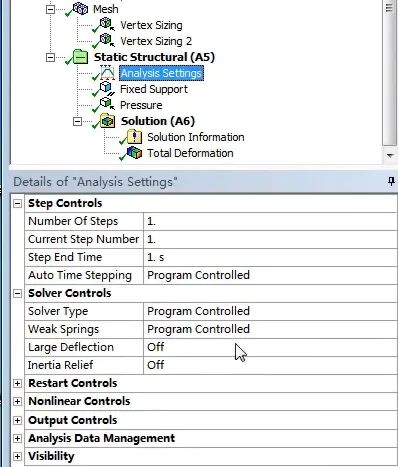
Task: Expand the Restart Controls section
Action: click(17, 383)
